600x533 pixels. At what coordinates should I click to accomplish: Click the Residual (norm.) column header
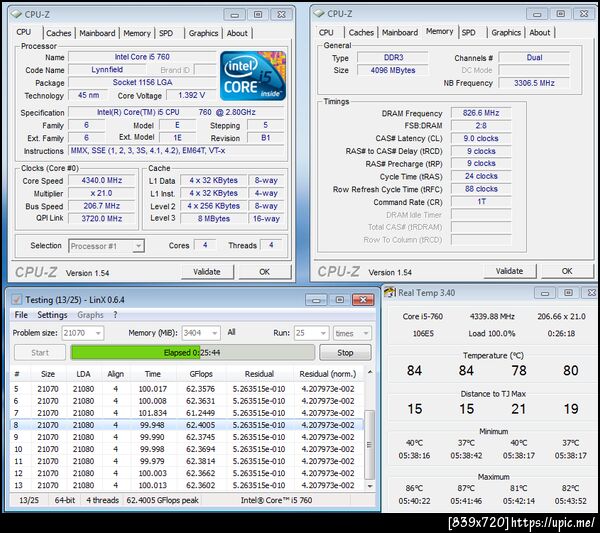tap(328, 374)
